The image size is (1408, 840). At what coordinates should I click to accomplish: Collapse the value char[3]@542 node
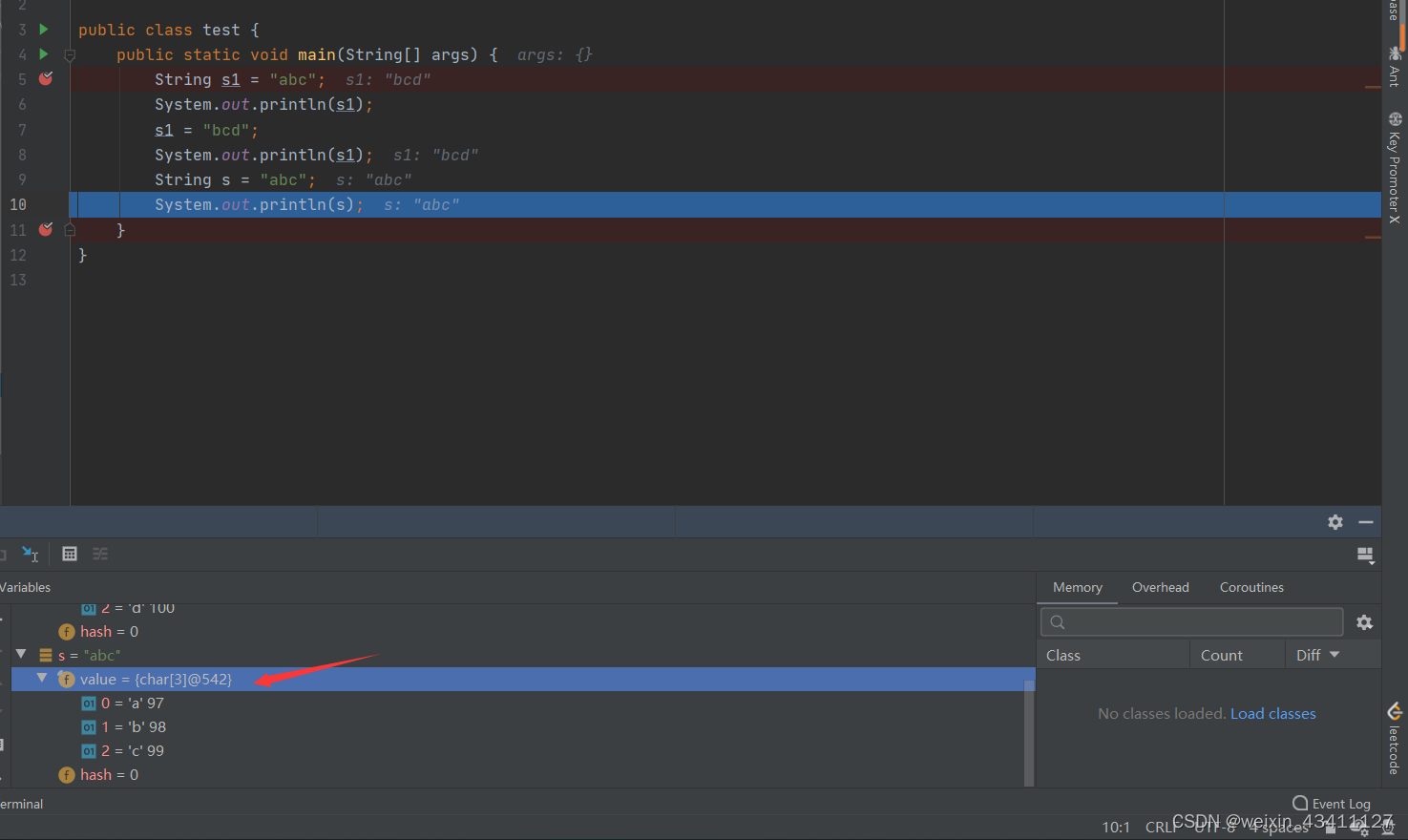pyautogui.click(x=42, y=678)
